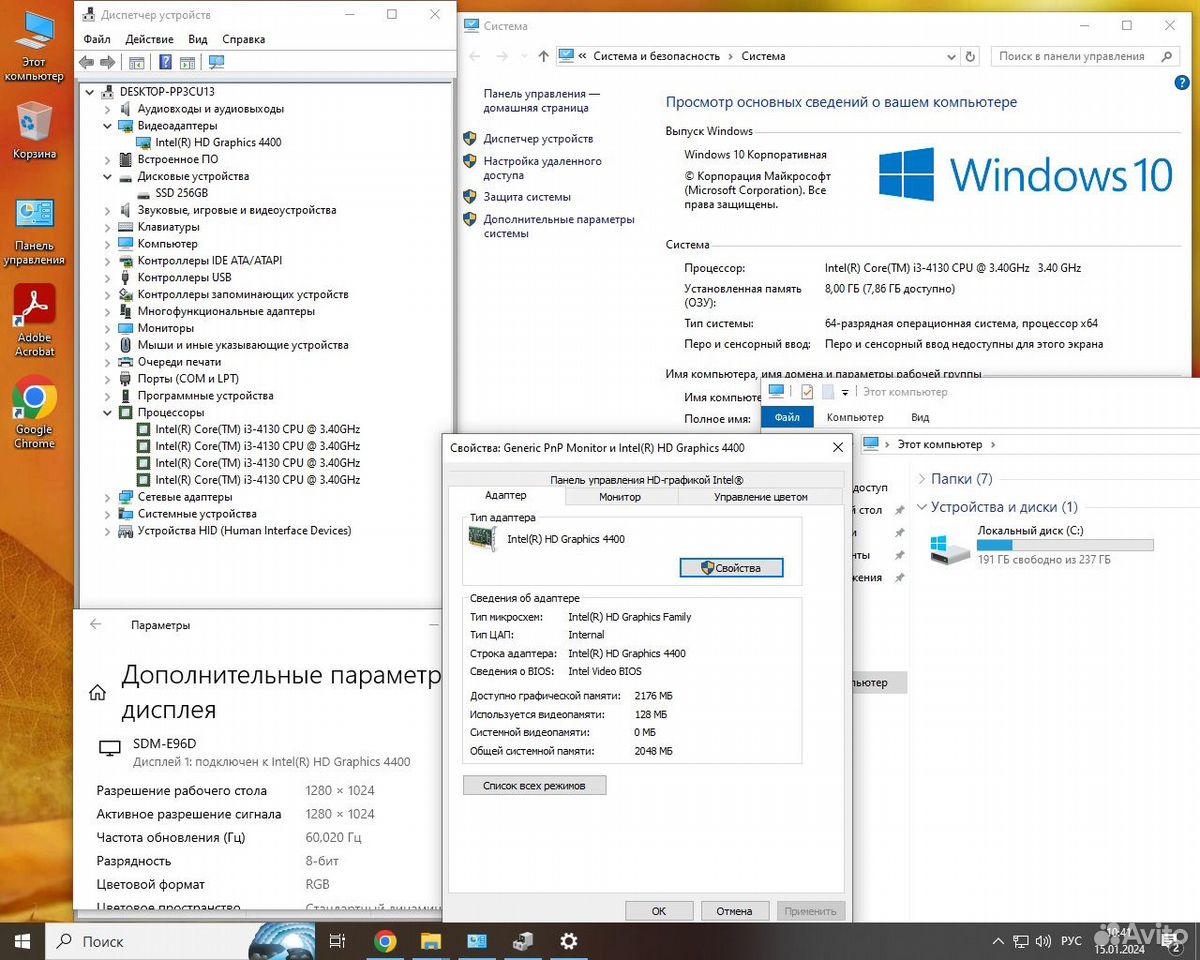Open File Explorer from the taskbar

[431, 941]
